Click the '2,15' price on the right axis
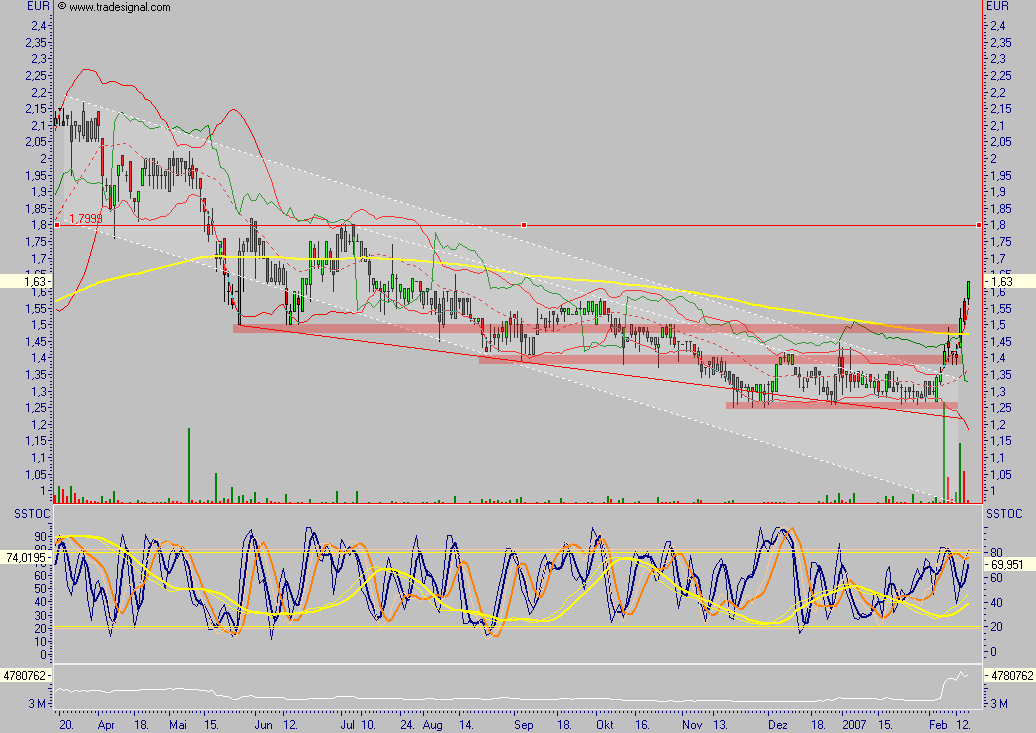 1001,108
